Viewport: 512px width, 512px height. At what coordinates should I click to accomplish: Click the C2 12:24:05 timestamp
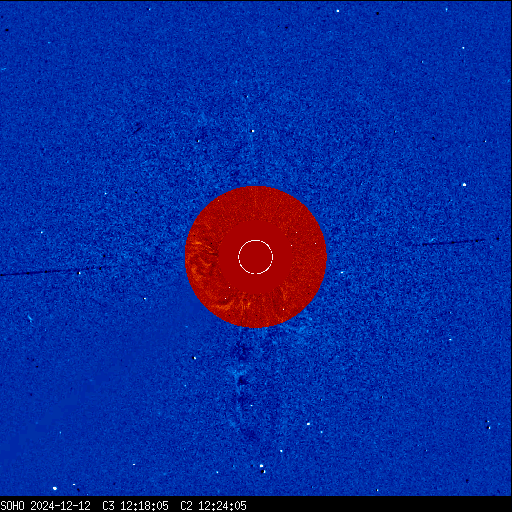point(213,506)
